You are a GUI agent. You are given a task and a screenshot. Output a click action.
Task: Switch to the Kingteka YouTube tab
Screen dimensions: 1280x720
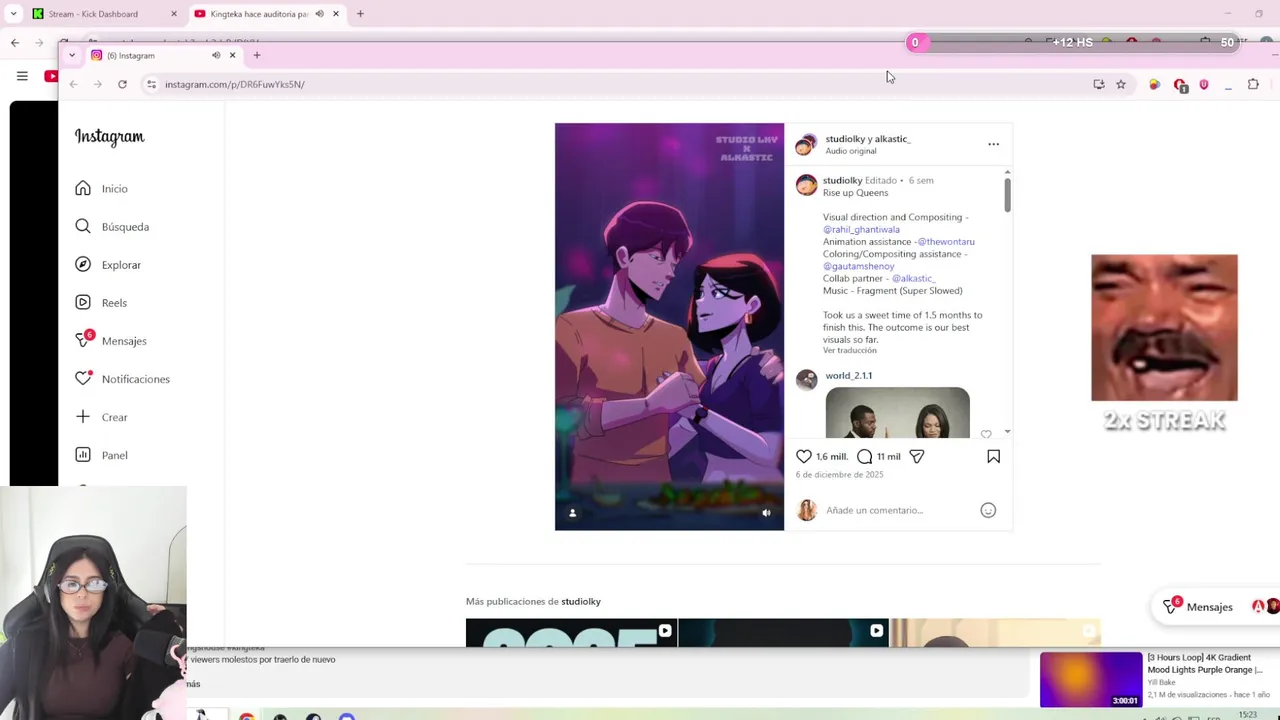pyautogui.click(x=259, y=14)
